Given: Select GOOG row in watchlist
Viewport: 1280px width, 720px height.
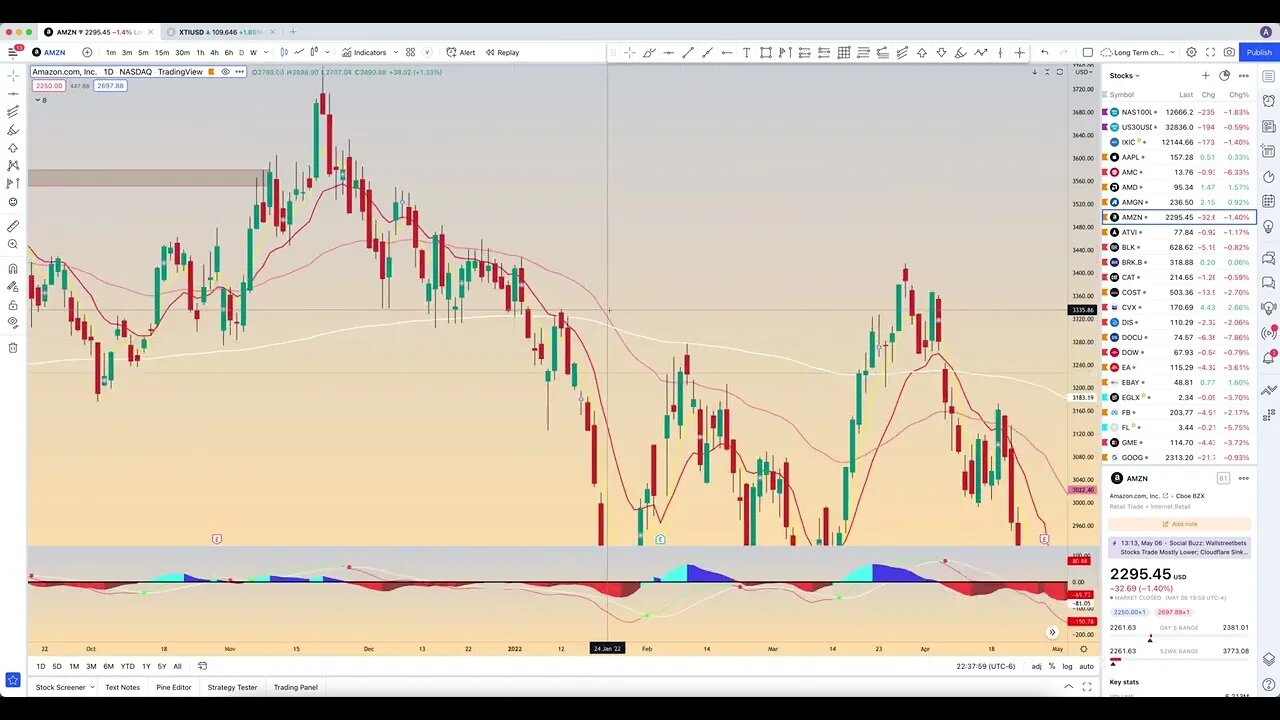Looking at the screenshot, I should [1179, 457].
